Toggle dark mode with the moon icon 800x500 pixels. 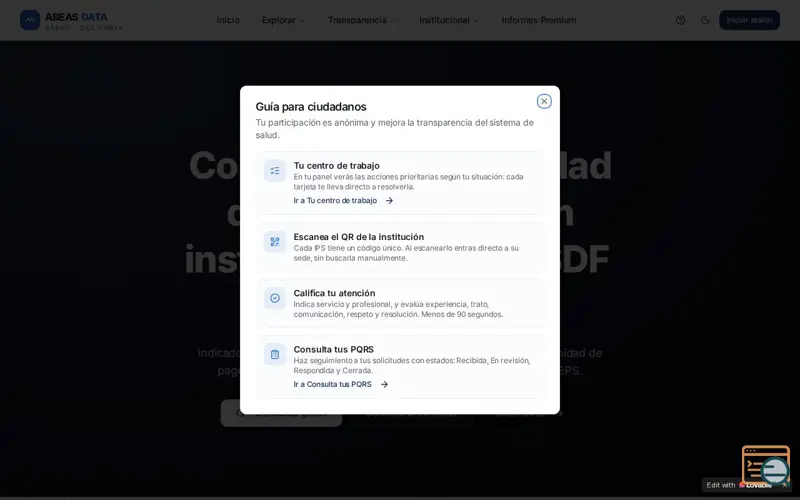point(705,20)
